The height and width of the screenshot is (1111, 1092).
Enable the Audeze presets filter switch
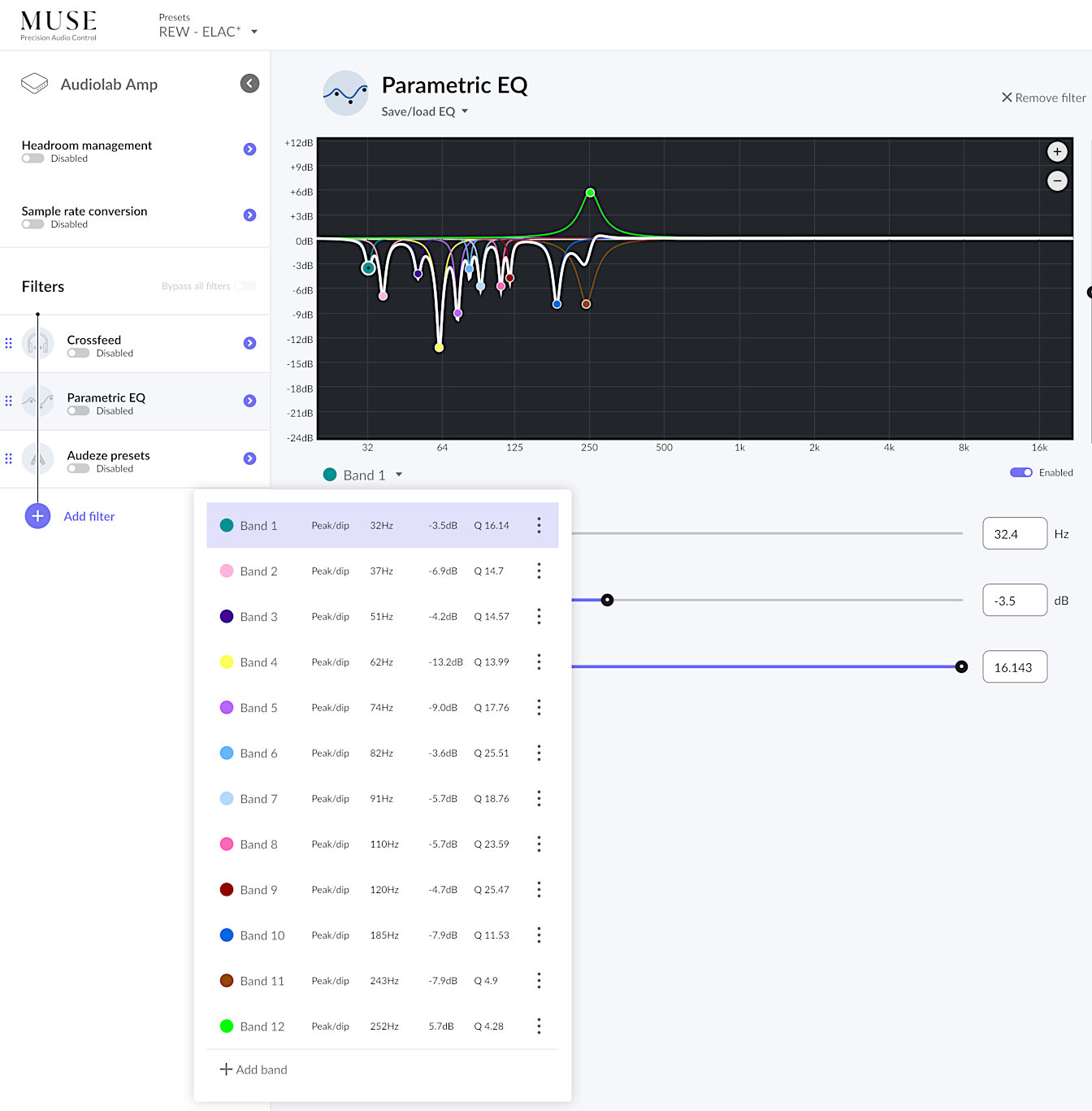(78, 469)
